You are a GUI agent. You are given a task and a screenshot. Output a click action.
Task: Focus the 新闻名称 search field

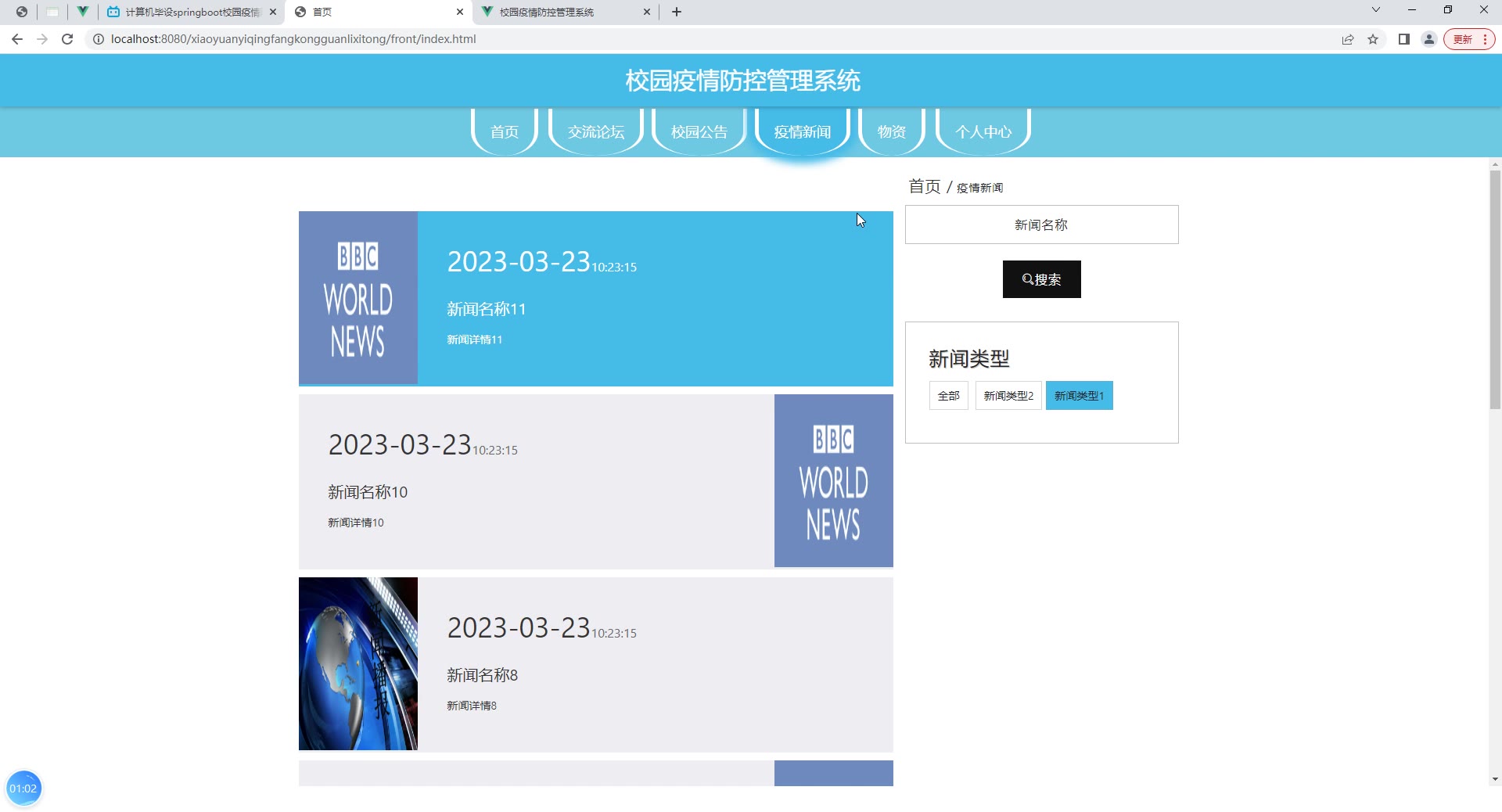coord(1041,225)
